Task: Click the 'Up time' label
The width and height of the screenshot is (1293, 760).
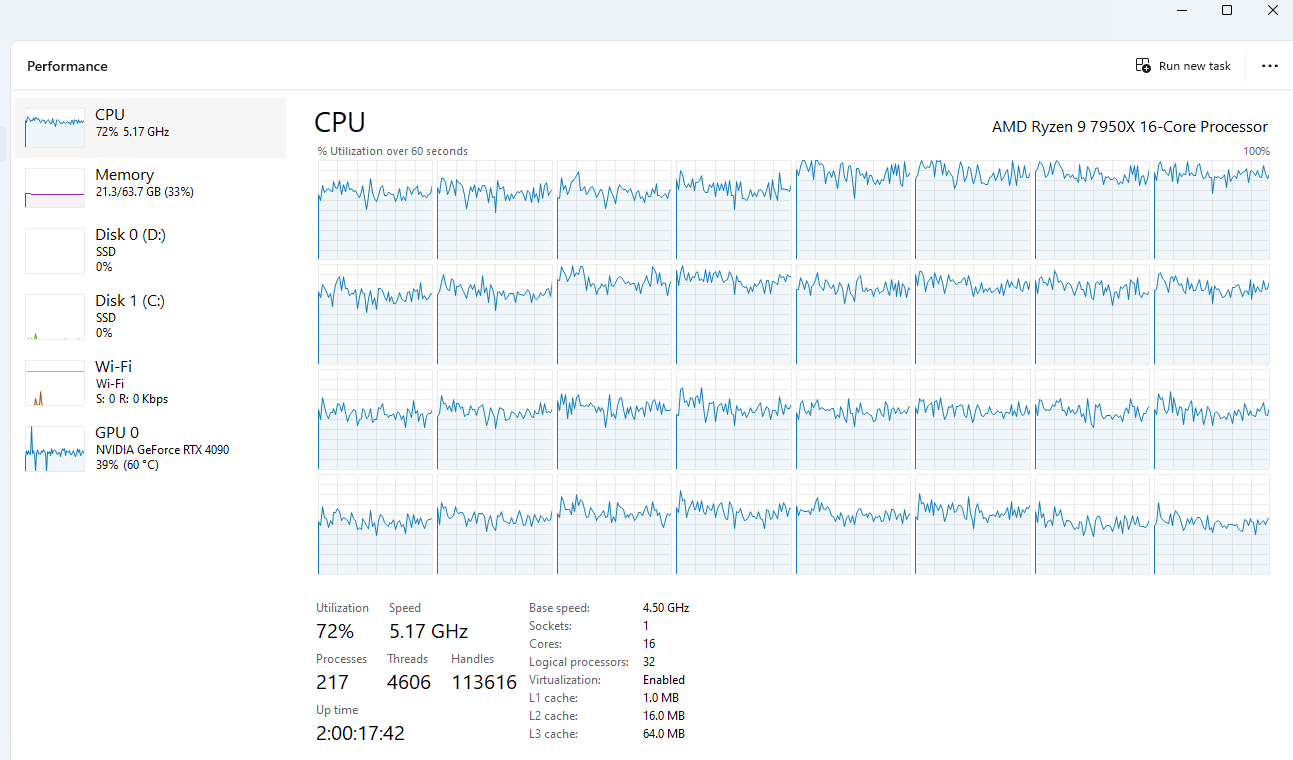Action: 337,710
